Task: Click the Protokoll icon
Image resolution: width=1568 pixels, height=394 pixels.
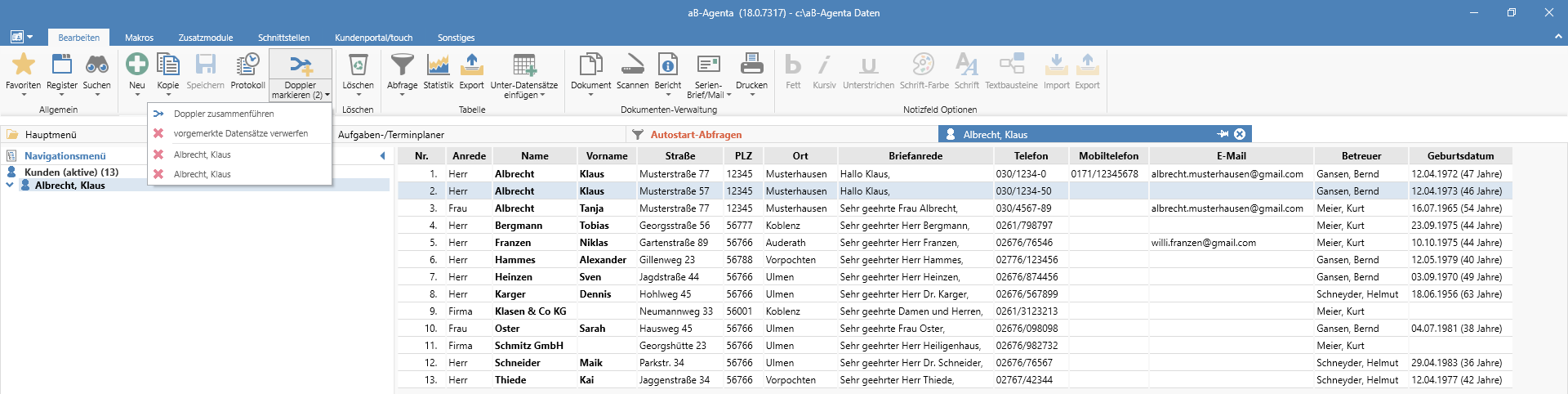Action: 247,64
